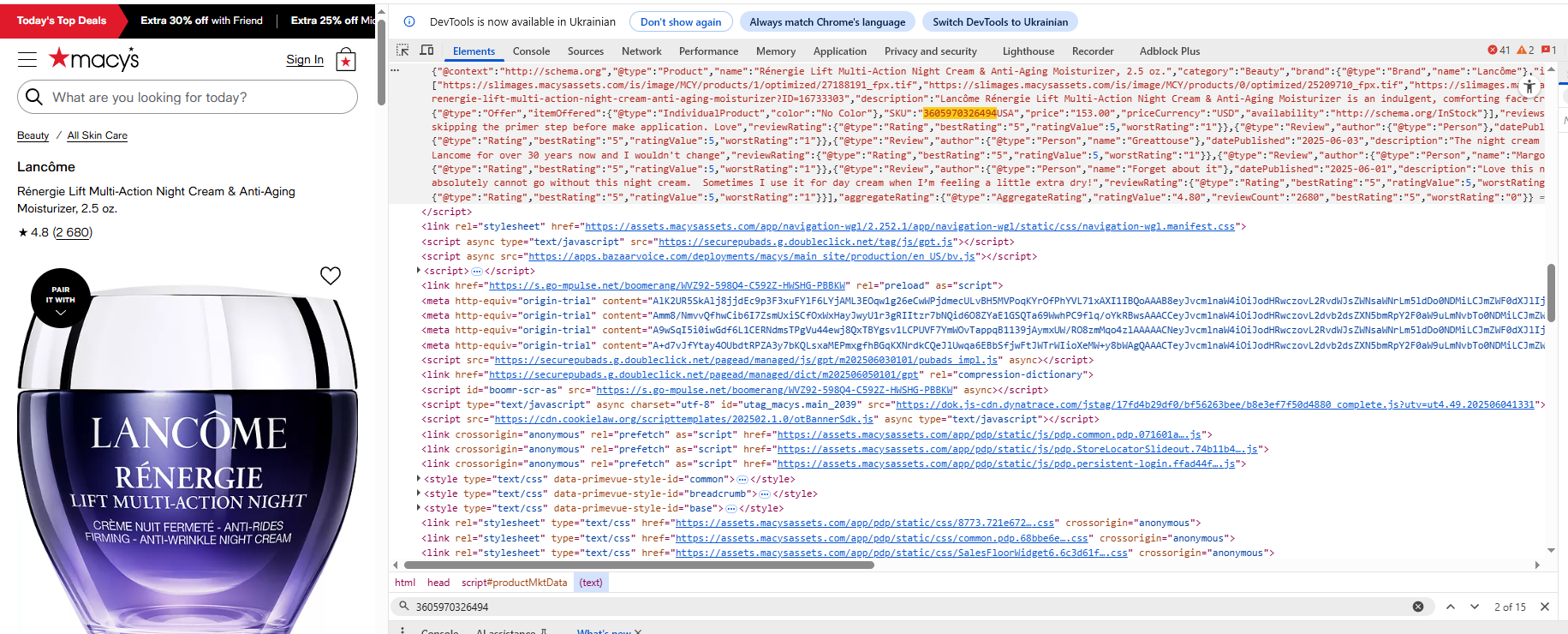Open the Memory tab
Image resolution: width=1568 pixels, height=634 pixels.
[776, 51]
